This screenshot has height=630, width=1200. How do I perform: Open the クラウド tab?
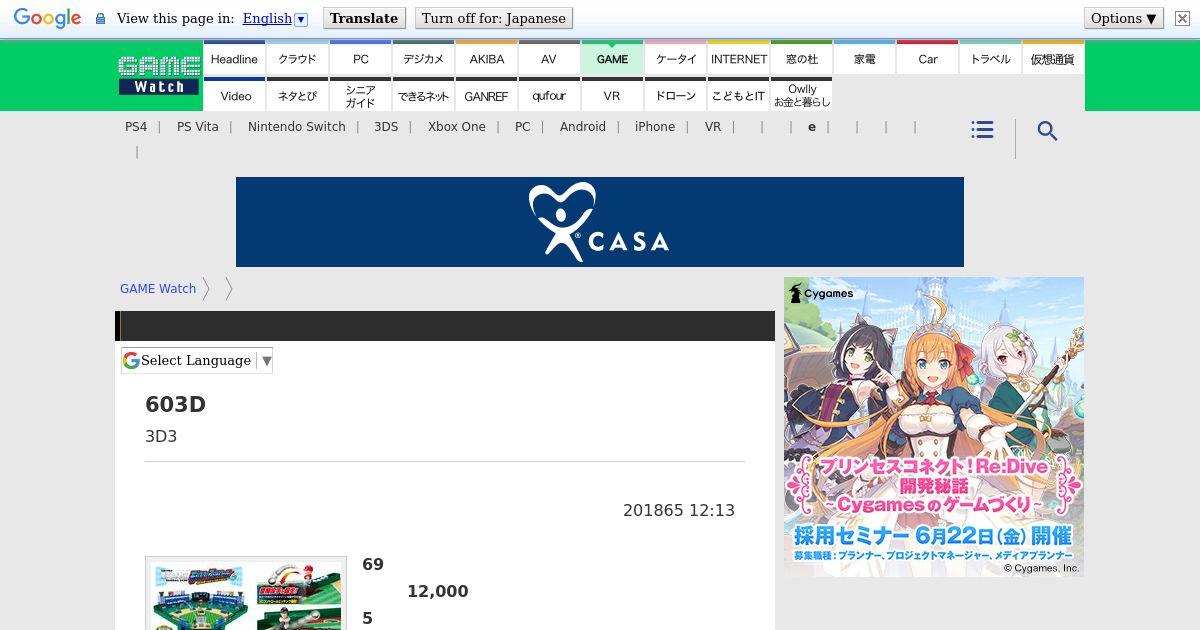point(297,58)
